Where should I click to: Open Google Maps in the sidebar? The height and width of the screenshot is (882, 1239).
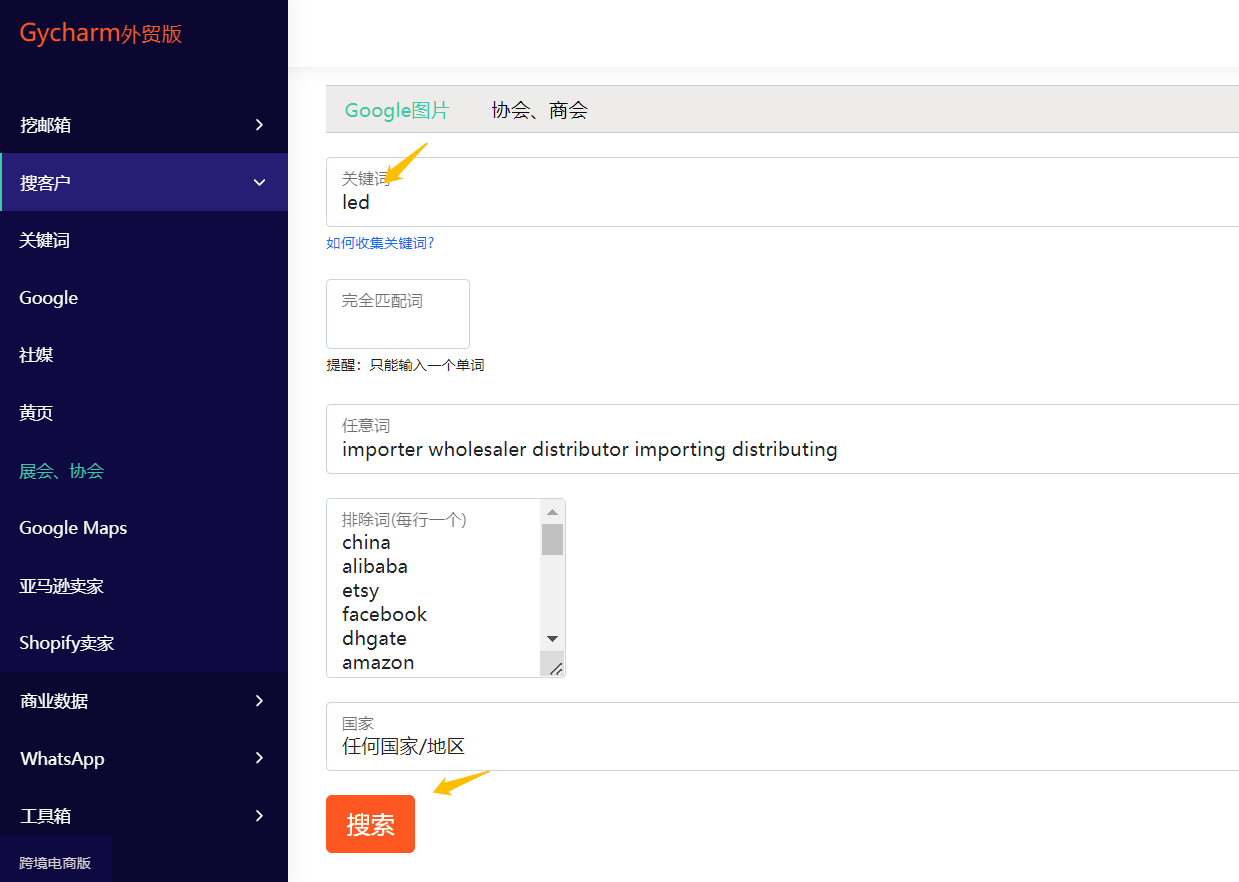73,528
